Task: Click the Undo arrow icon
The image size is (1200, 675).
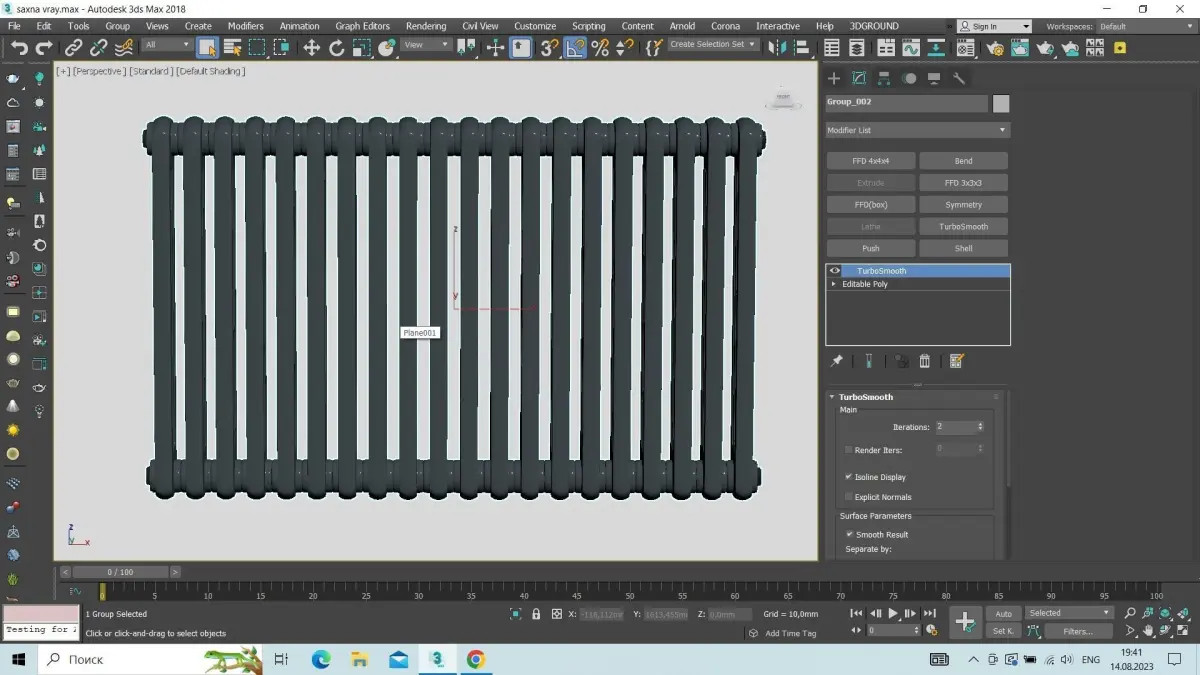Action: click(x=19, y=47)
